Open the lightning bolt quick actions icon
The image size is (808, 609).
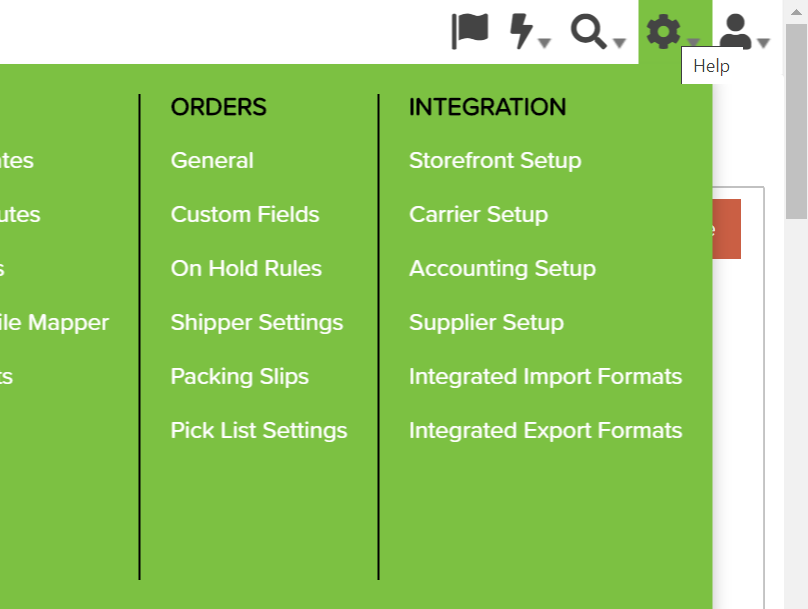pos(521,31)
